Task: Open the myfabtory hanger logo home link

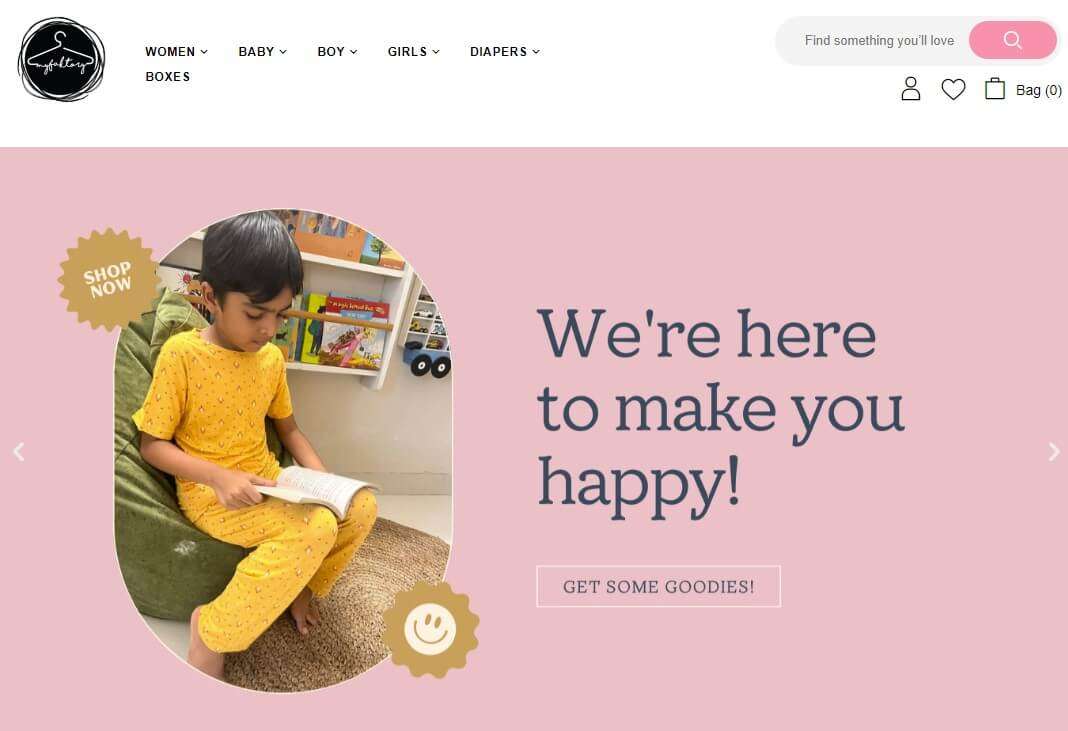Action: (x=61, y=59)
